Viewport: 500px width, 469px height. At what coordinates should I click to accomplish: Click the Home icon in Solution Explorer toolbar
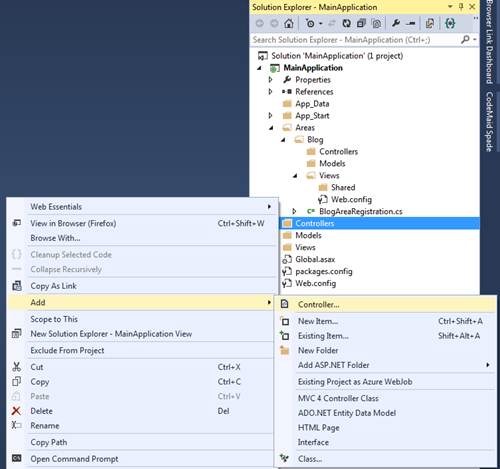(289, 23)
